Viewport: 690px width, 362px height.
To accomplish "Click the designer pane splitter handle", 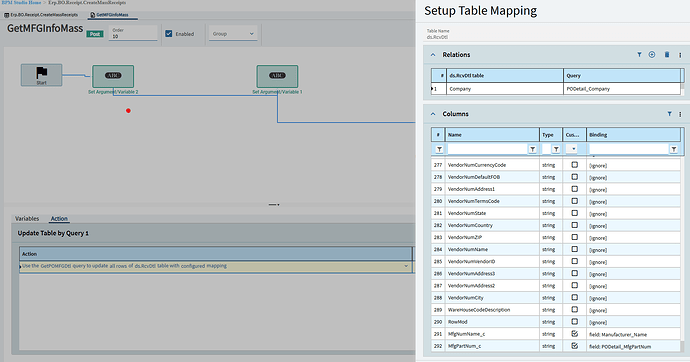I will tap(274, 205).
